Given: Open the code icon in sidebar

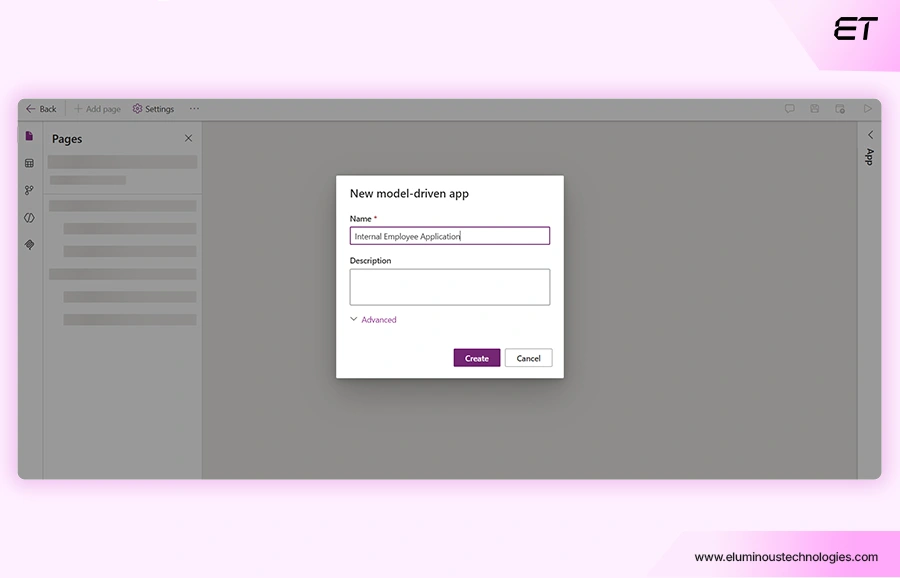Looking at the screenshot, I should tap(29, 218).
